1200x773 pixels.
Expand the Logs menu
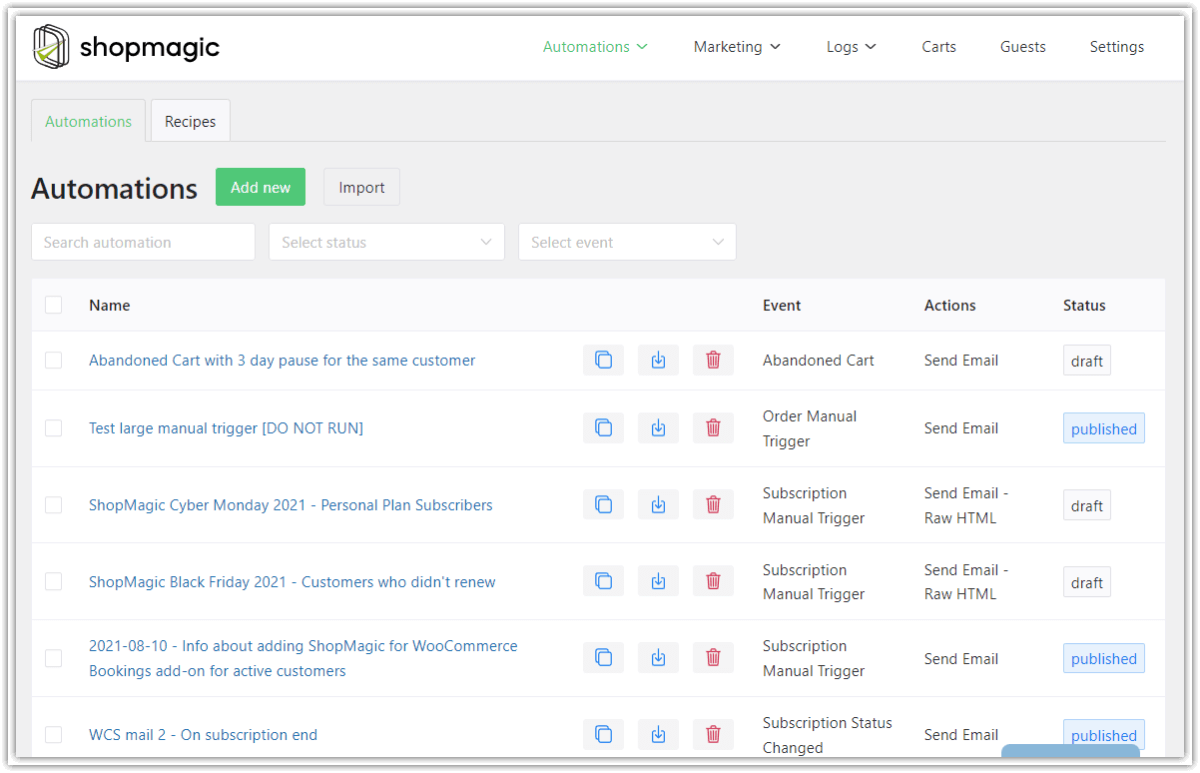click(x=851, y=46)
